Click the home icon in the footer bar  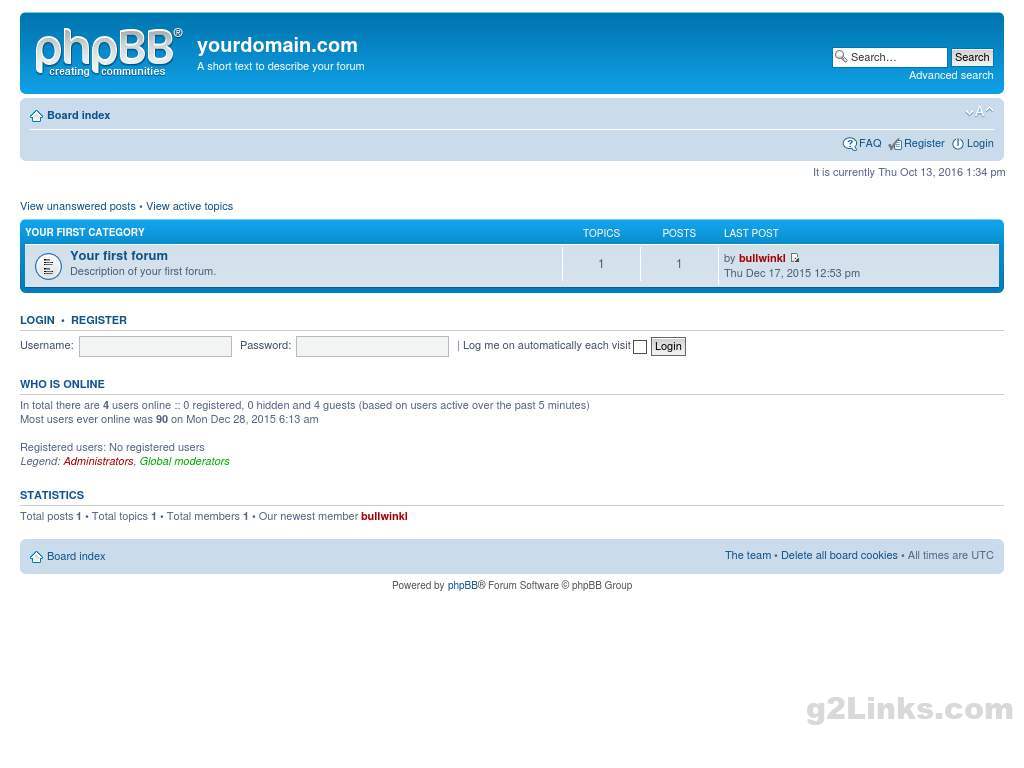tap(37, 556)
